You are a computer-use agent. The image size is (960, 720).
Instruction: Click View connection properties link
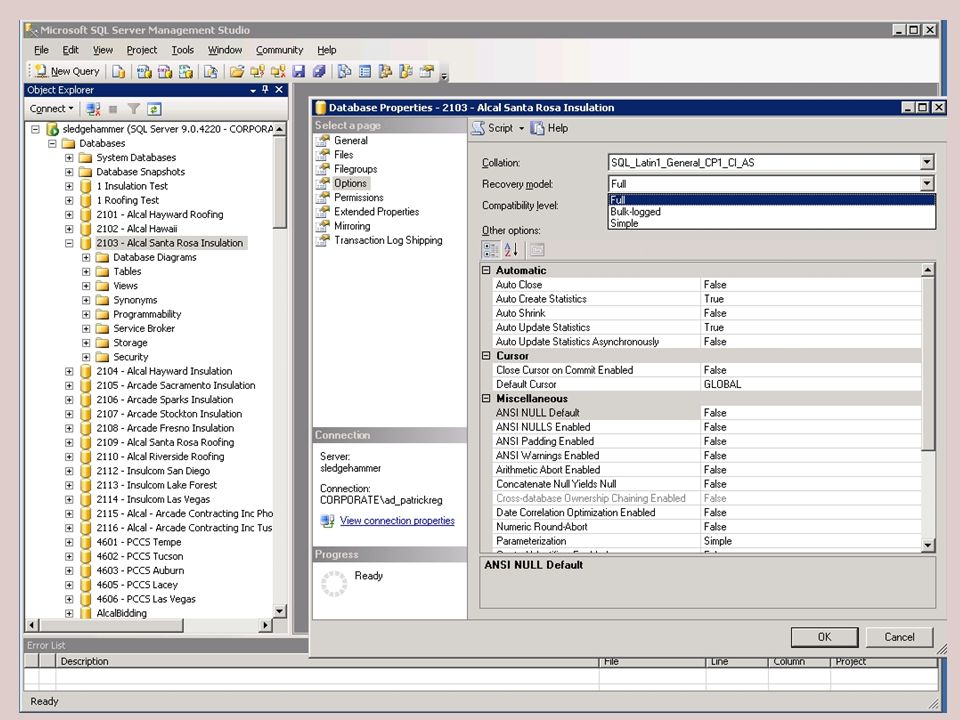coord(397,520)
